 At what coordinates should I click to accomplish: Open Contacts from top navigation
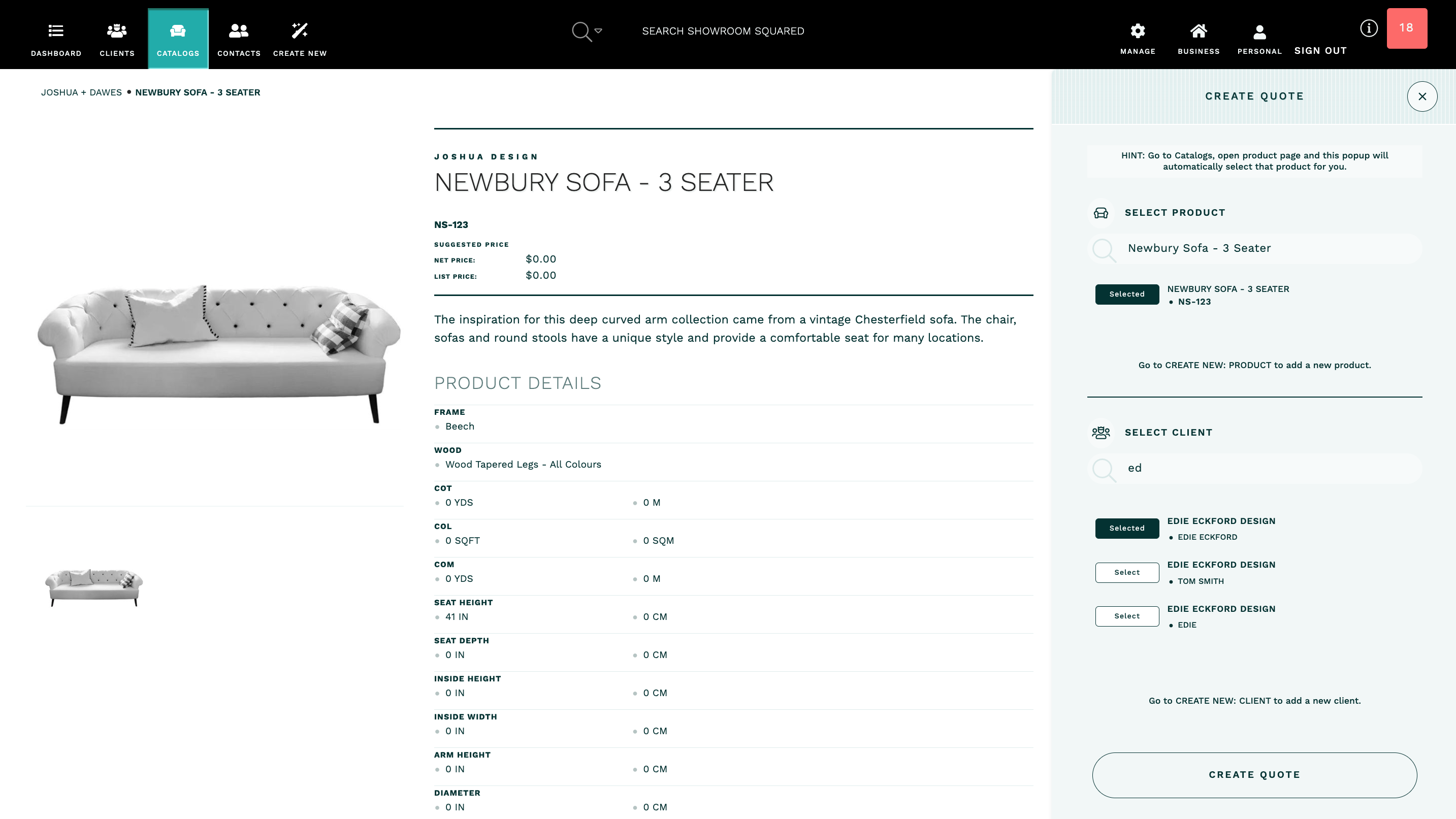[239, 30]
